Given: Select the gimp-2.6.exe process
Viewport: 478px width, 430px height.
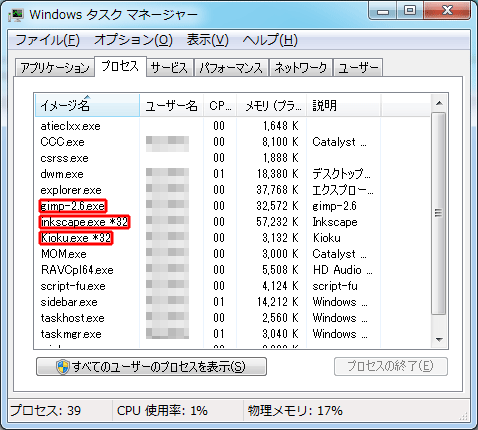Looking at the screenshot, I should 73,206.
